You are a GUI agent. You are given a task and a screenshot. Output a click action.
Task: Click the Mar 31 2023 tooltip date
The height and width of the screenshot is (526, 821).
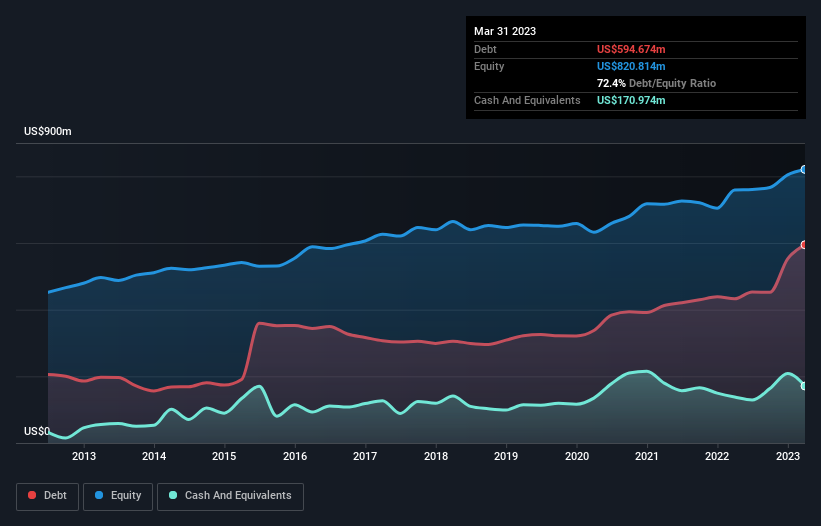(x=505, y=31)
